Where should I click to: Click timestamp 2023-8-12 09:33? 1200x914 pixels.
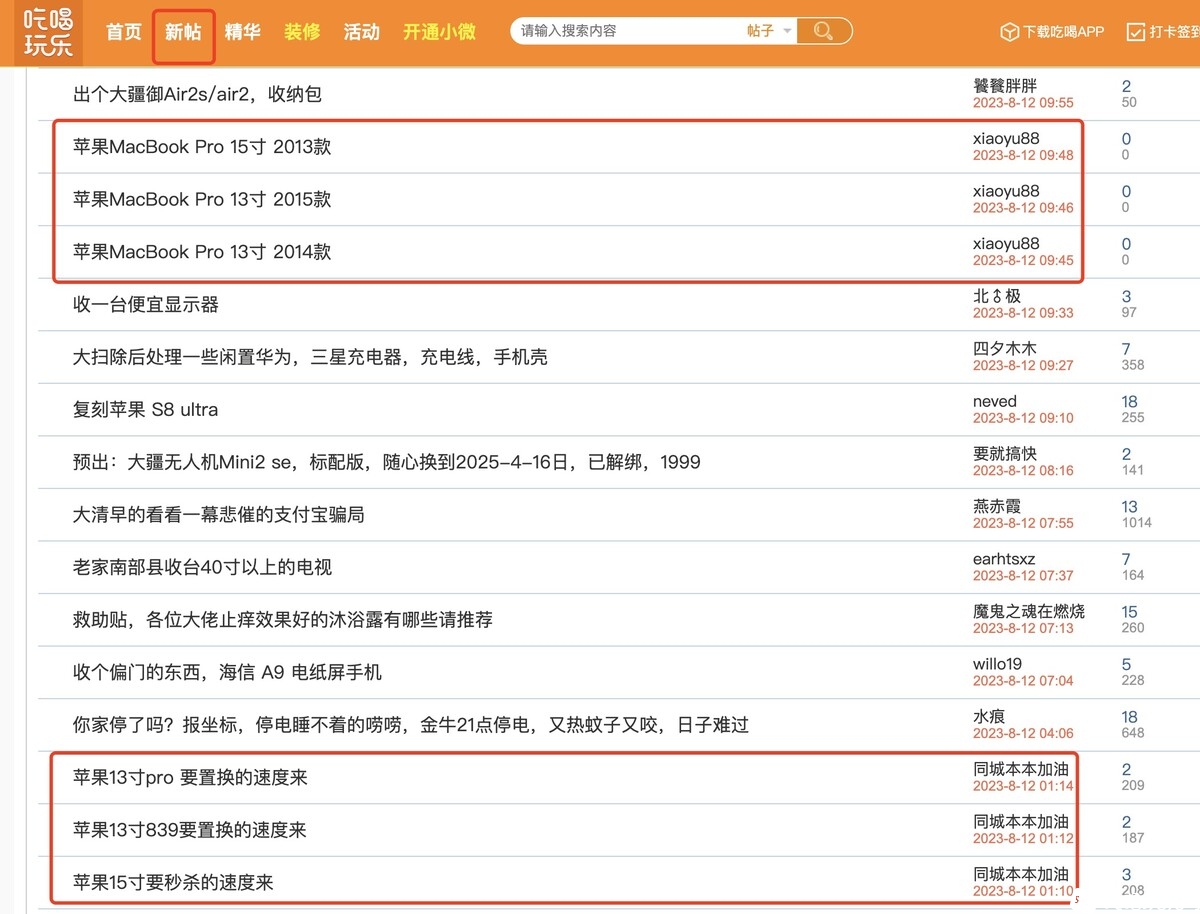point(1023,313)
